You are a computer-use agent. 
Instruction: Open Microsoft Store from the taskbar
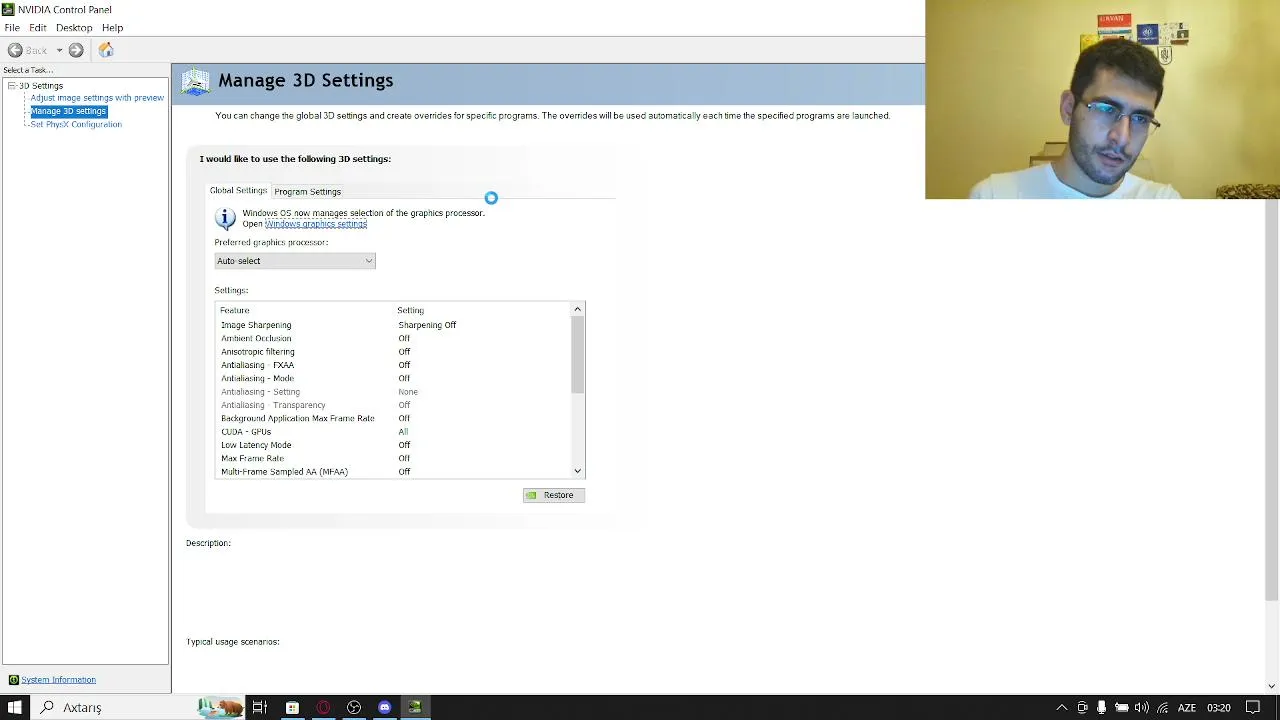pyautogui.click(x=292, y=707)
